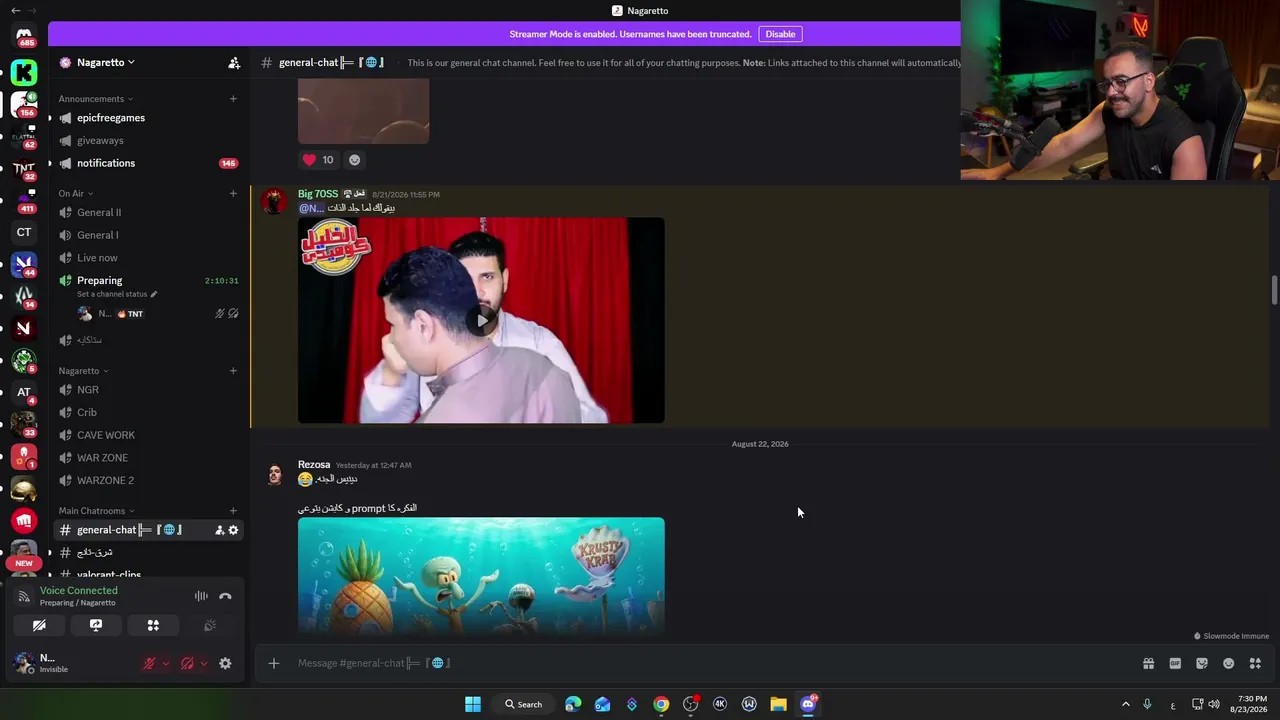Open voice connection details signal icon

click(x=24, y=597)
